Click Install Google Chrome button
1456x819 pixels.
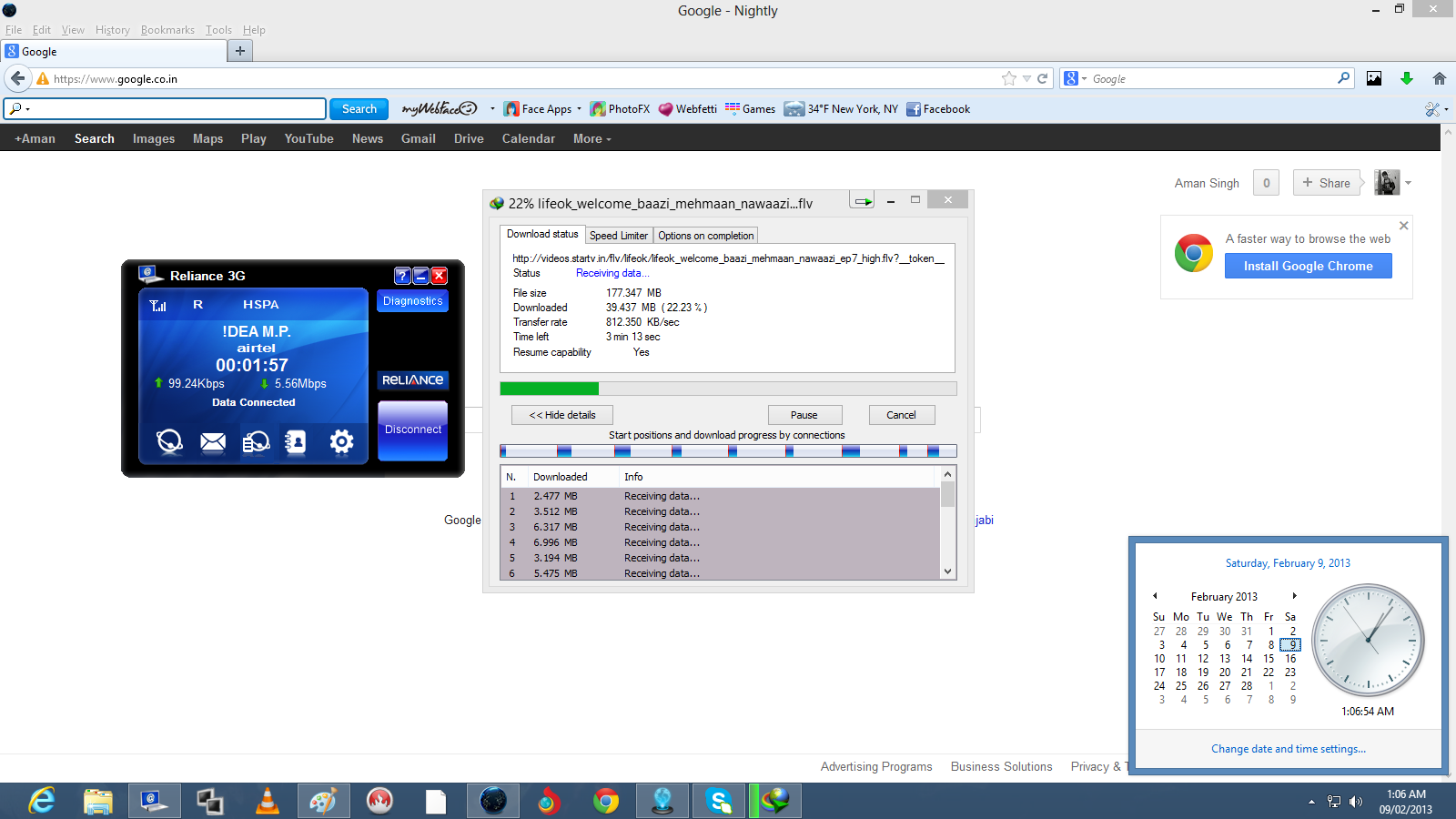click(1309, 266)
